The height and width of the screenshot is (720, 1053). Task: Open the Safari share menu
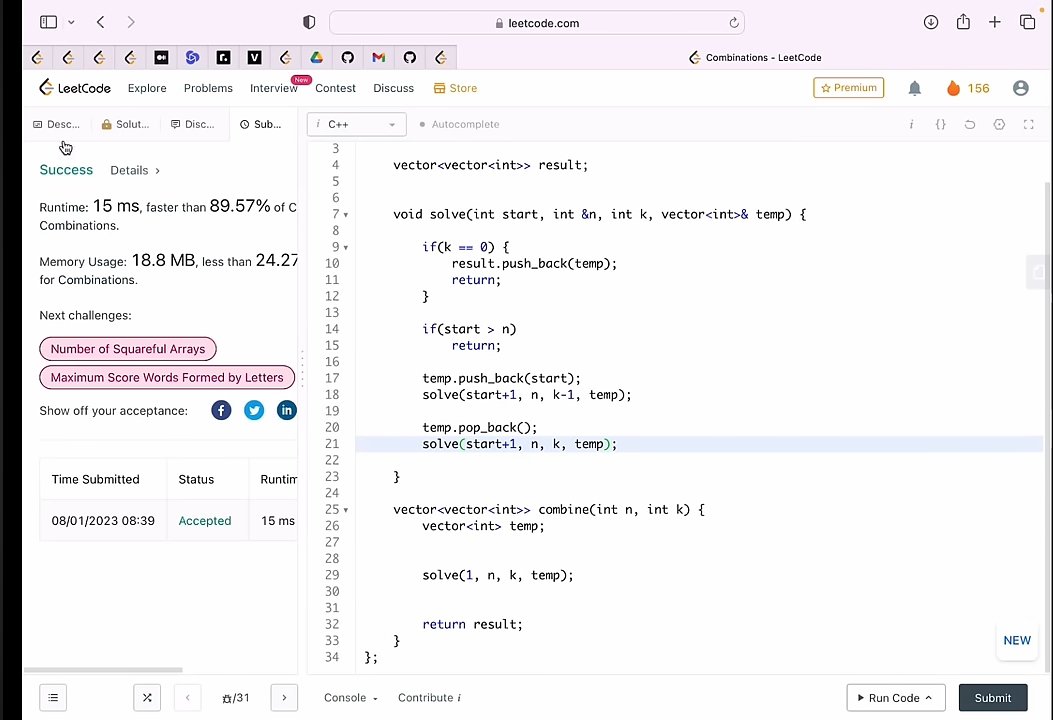[963, 21]
